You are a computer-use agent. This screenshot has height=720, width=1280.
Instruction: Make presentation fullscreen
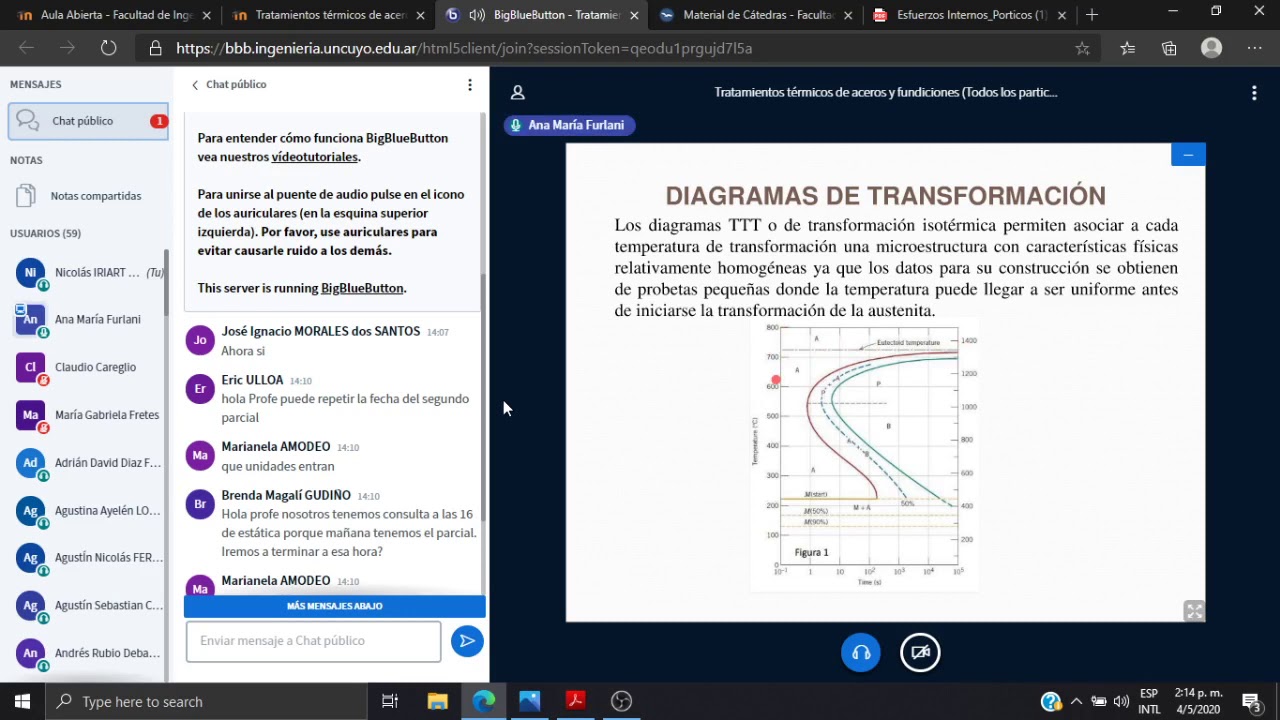[x=1194, y=611]
